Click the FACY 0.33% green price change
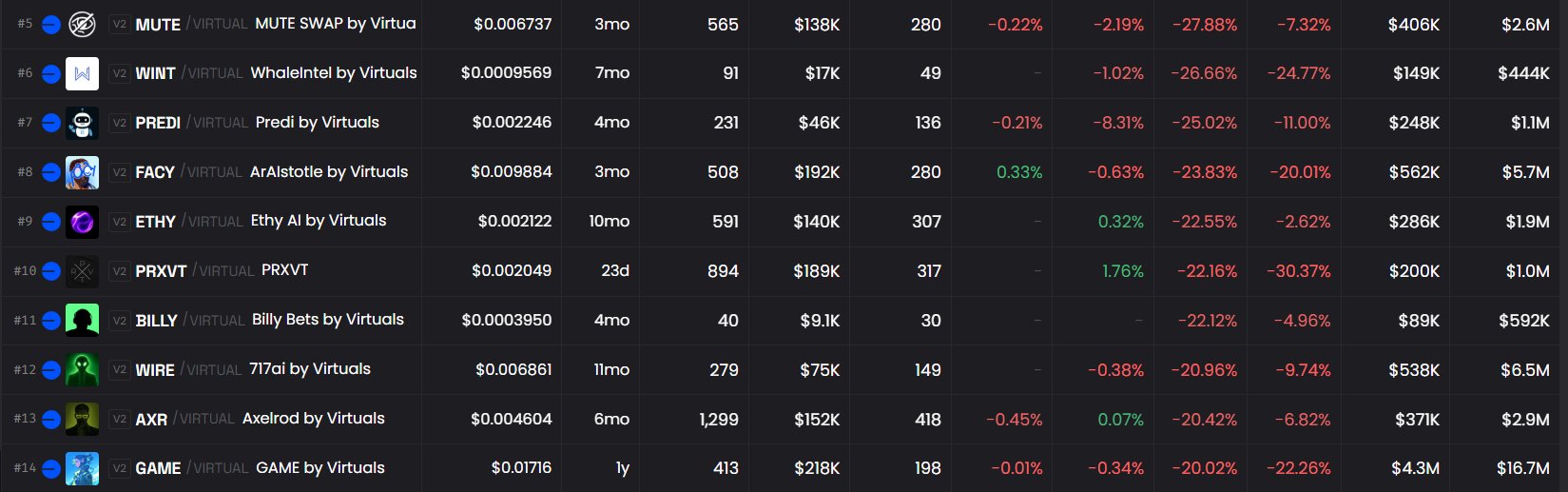The height and width of the screenshot is (492, 1568). coord(1018,172)
